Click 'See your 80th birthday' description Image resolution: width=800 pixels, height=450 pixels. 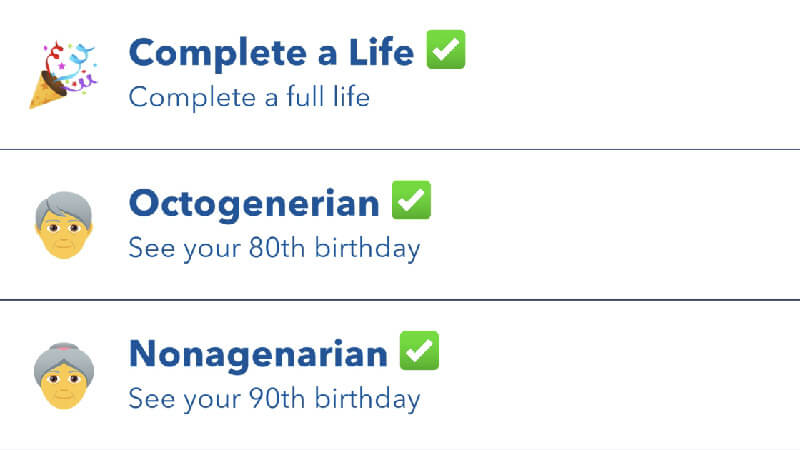pos(274,248)
